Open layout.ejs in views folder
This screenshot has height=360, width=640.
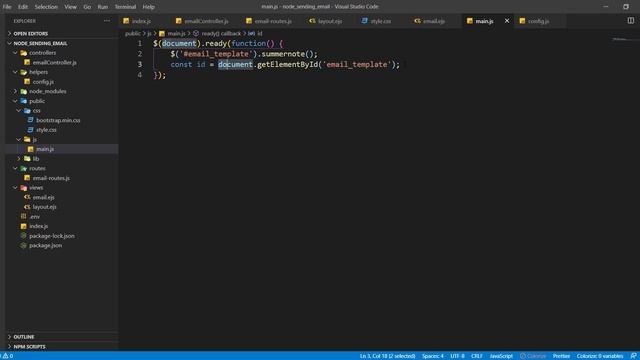[x=44, y=207]
